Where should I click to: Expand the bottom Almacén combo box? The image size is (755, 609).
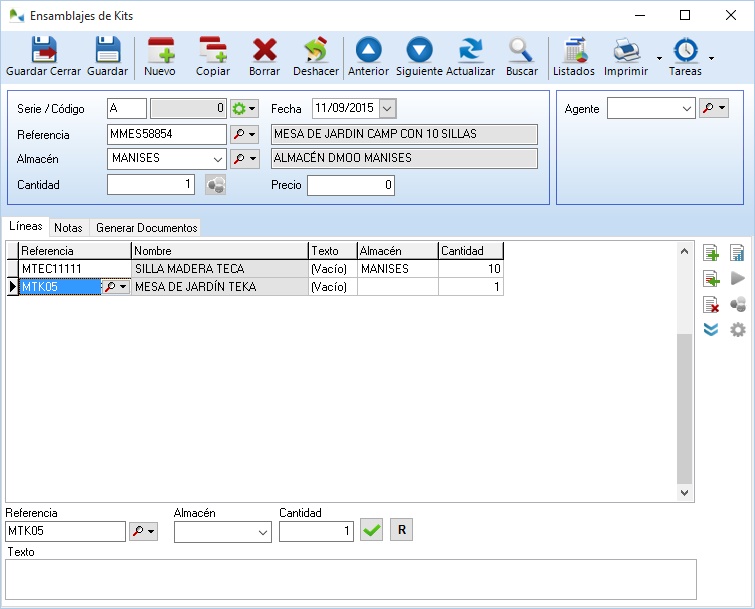point(262,532)
